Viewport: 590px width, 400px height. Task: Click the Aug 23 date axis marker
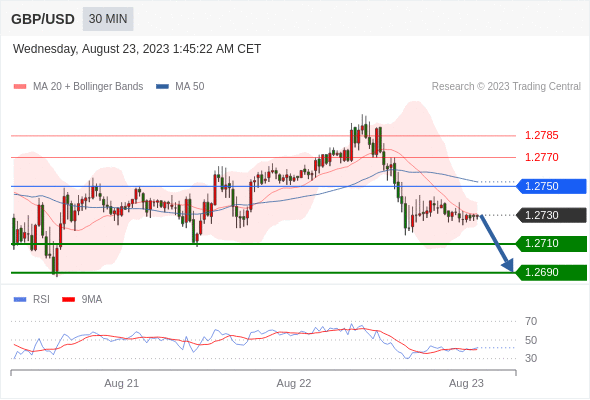click(x=466, y=383)
